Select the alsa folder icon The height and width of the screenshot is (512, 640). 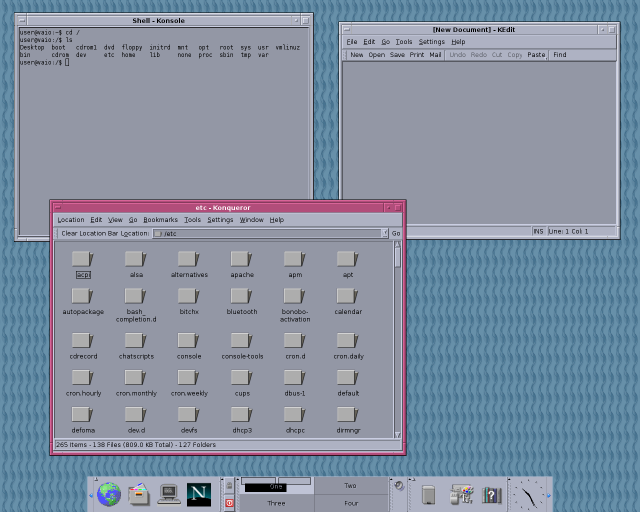(x=136, y=259)
